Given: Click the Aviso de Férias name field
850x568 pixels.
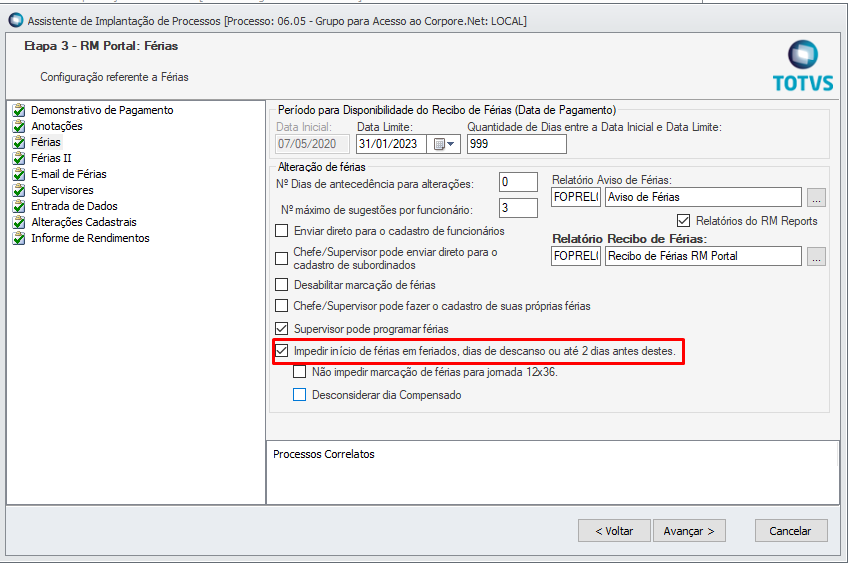Looking at the screenshot, I should tap(703, 197).
